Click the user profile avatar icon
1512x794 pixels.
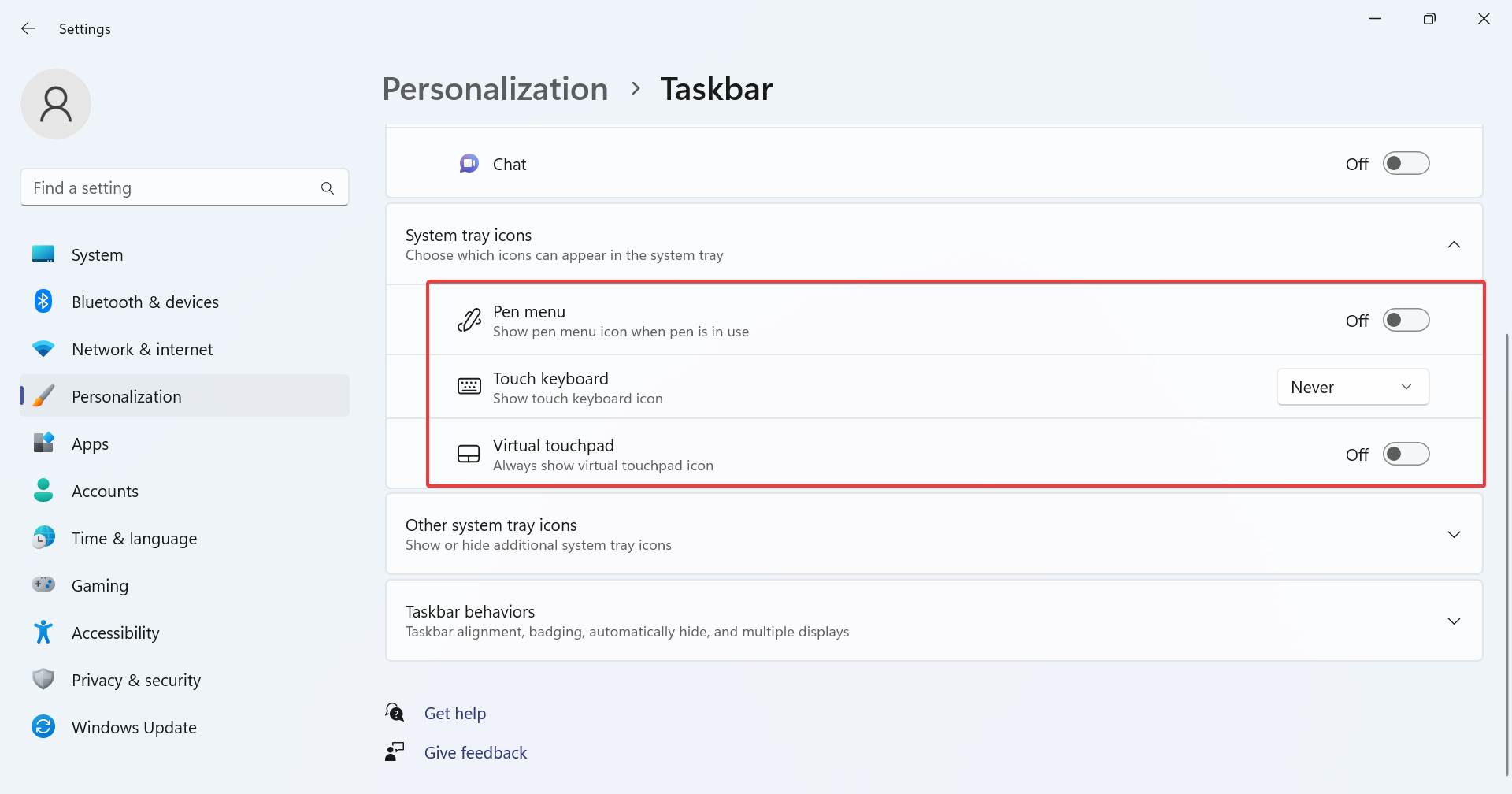click(56, 104)
